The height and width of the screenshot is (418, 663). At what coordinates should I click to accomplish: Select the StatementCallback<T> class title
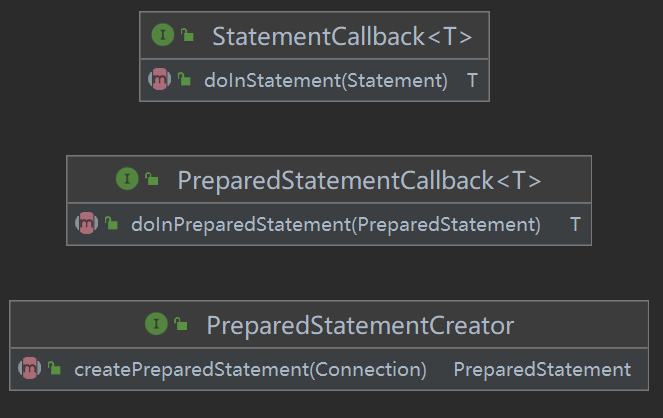click(342, 37)
